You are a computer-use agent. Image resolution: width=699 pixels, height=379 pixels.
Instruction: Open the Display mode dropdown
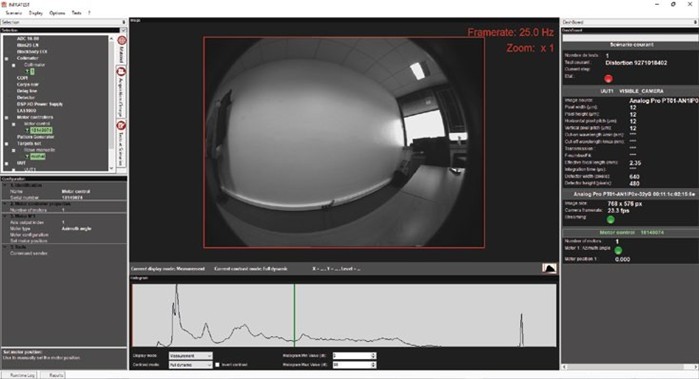[x=190, y=356]
